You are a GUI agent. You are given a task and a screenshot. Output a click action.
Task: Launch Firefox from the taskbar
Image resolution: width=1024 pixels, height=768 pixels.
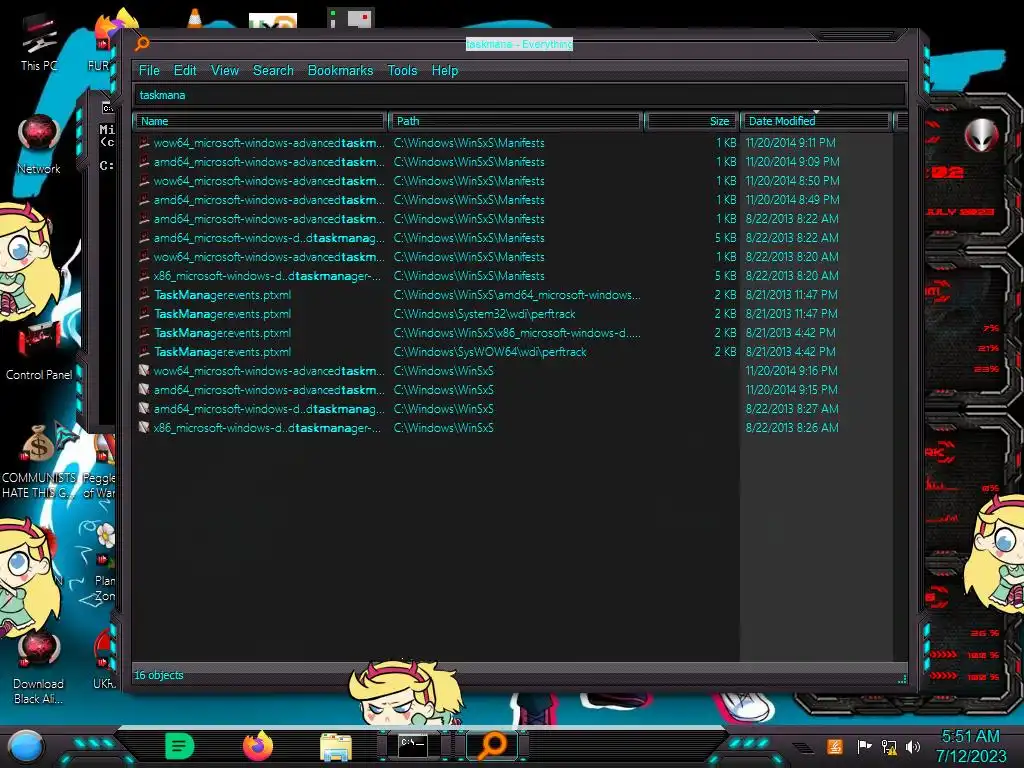258,746
